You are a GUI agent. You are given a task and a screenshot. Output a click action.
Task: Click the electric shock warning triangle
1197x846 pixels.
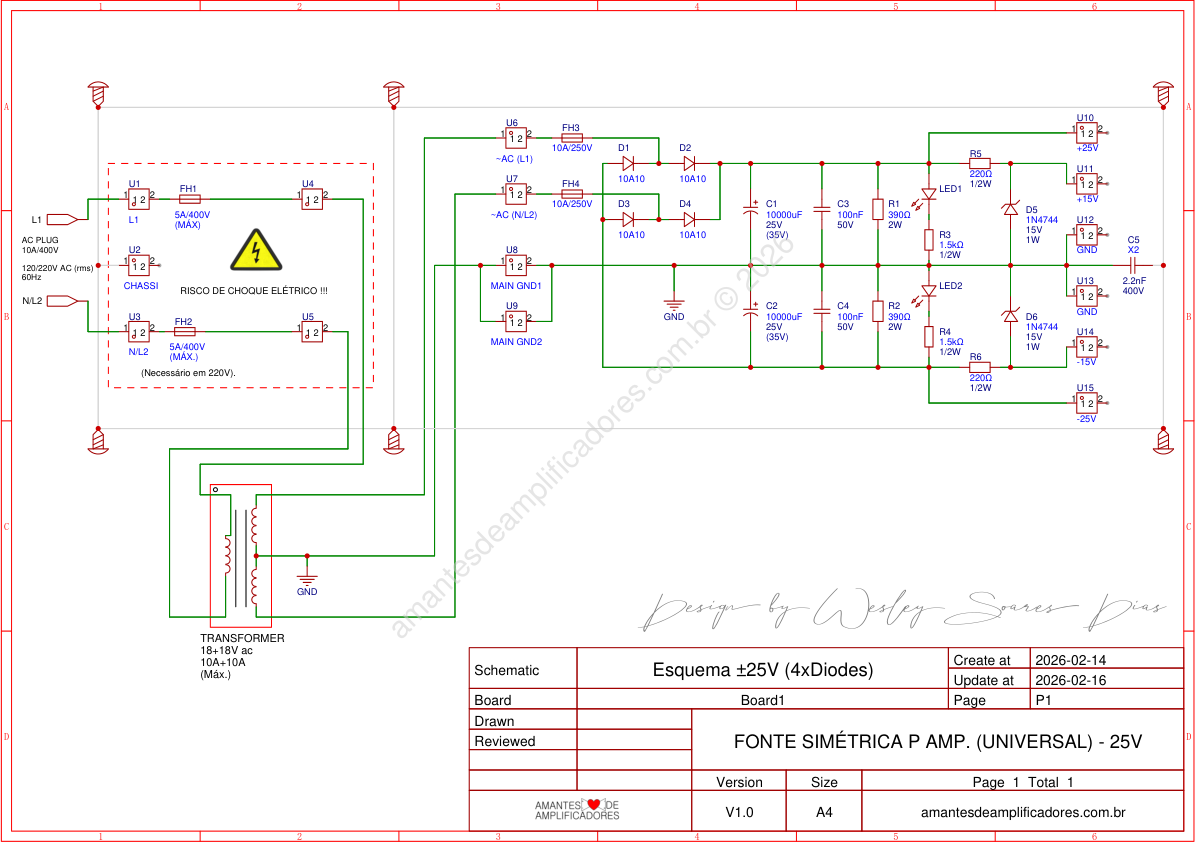coord(258,253)
